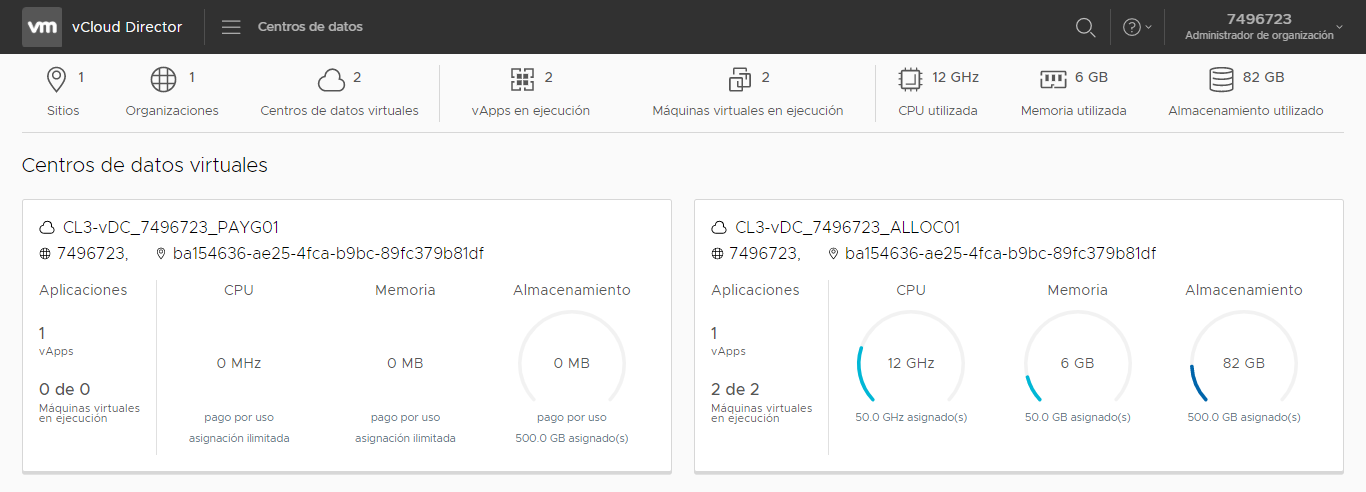Click the PAYG01 CPU 0 MHz value
Image resolution: width=1366 pixels, height=492 pixels.
(239, 363)
